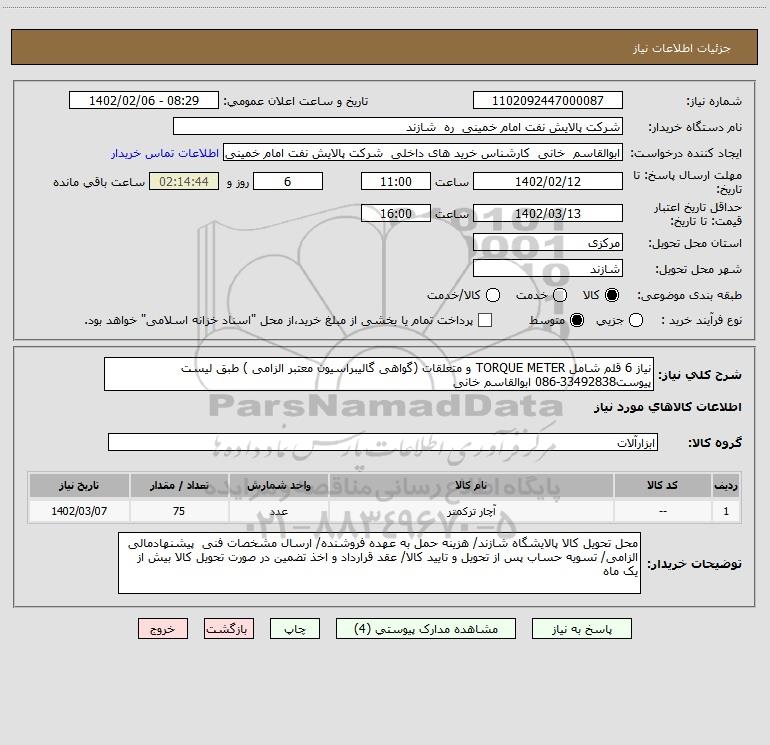Click the response deadline date 1402/02/12
770x745 pixels.
(x=548, y=181)
